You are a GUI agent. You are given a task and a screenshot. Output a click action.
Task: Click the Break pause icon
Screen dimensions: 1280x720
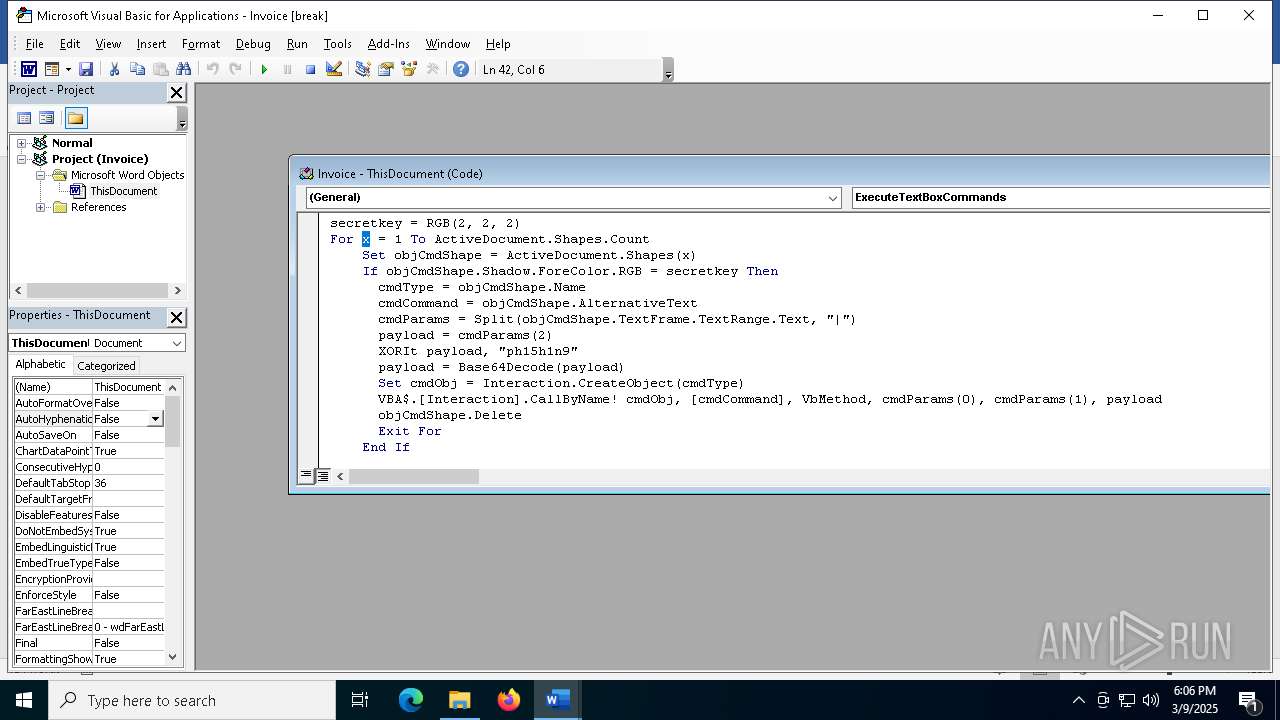pyautogui.click(x=287, y=69)
